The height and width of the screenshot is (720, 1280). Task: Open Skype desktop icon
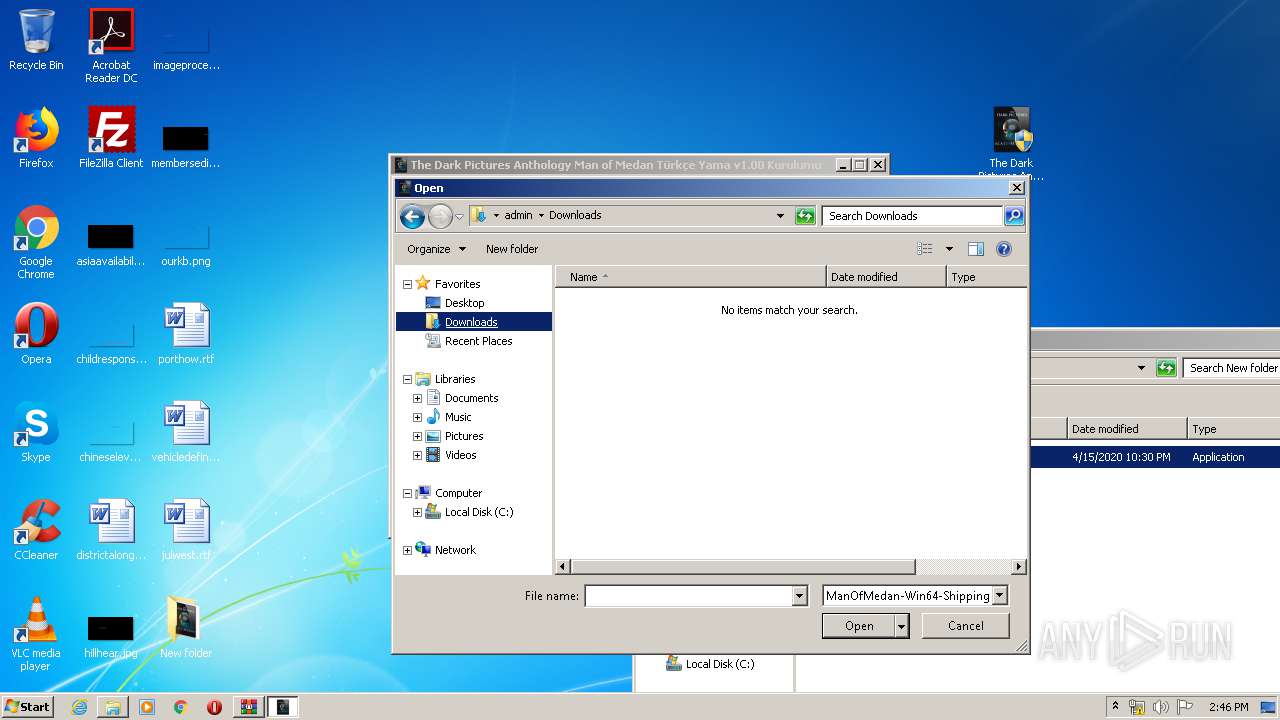pyautogui.click(x=36, y=432)
